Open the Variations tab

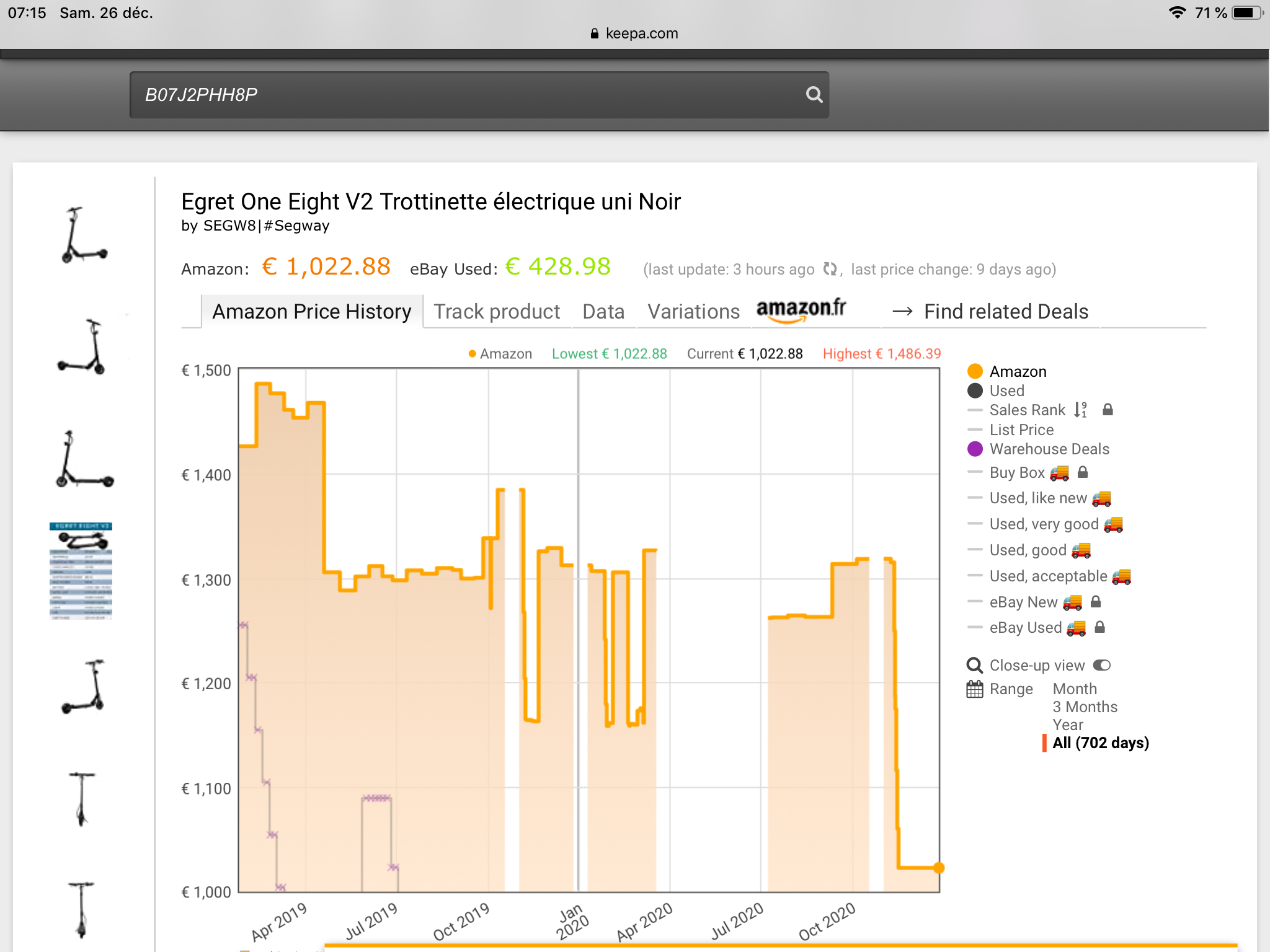[693, 311]
